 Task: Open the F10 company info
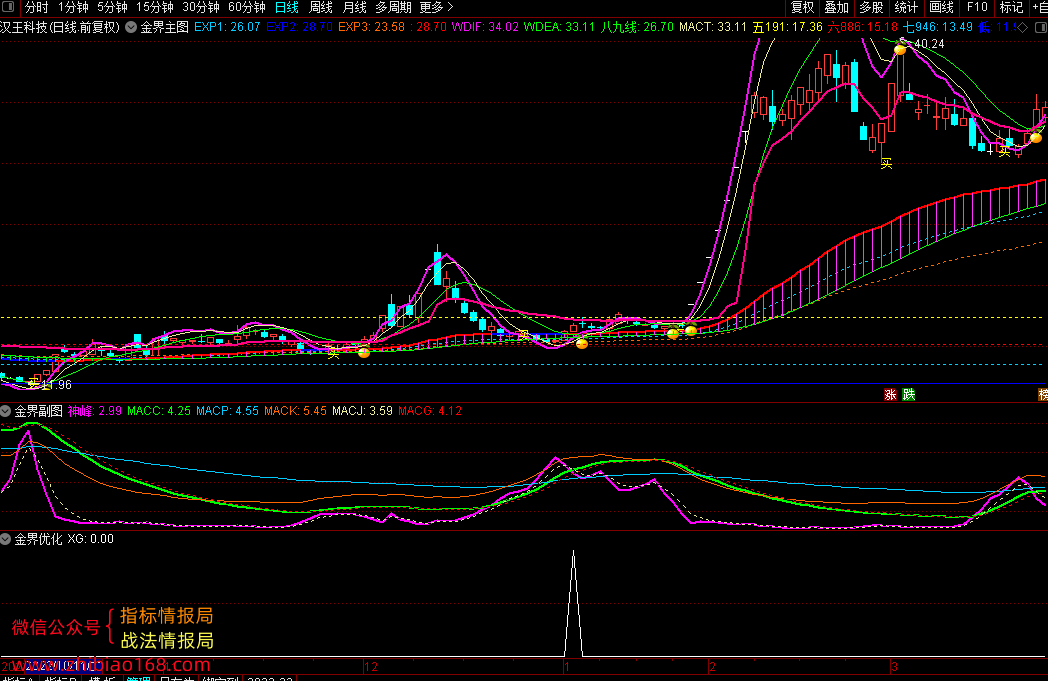pos(977,7)
